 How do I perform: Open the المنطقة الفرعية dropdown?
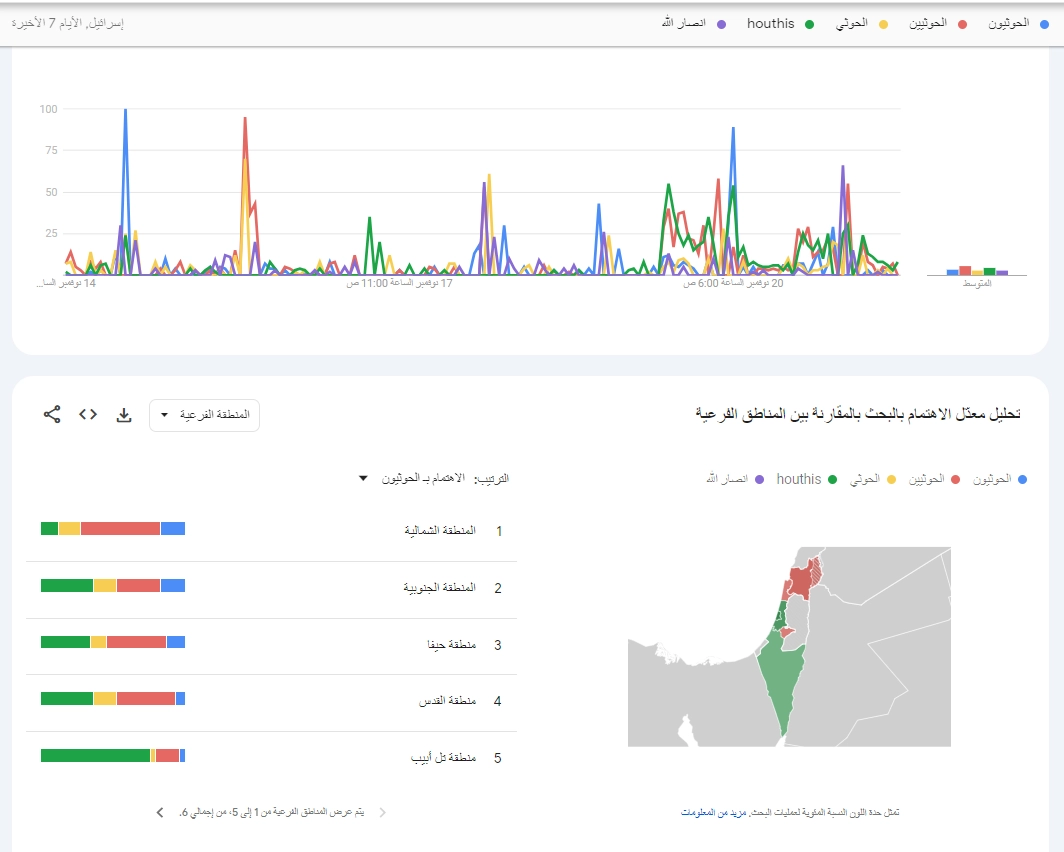204,414
